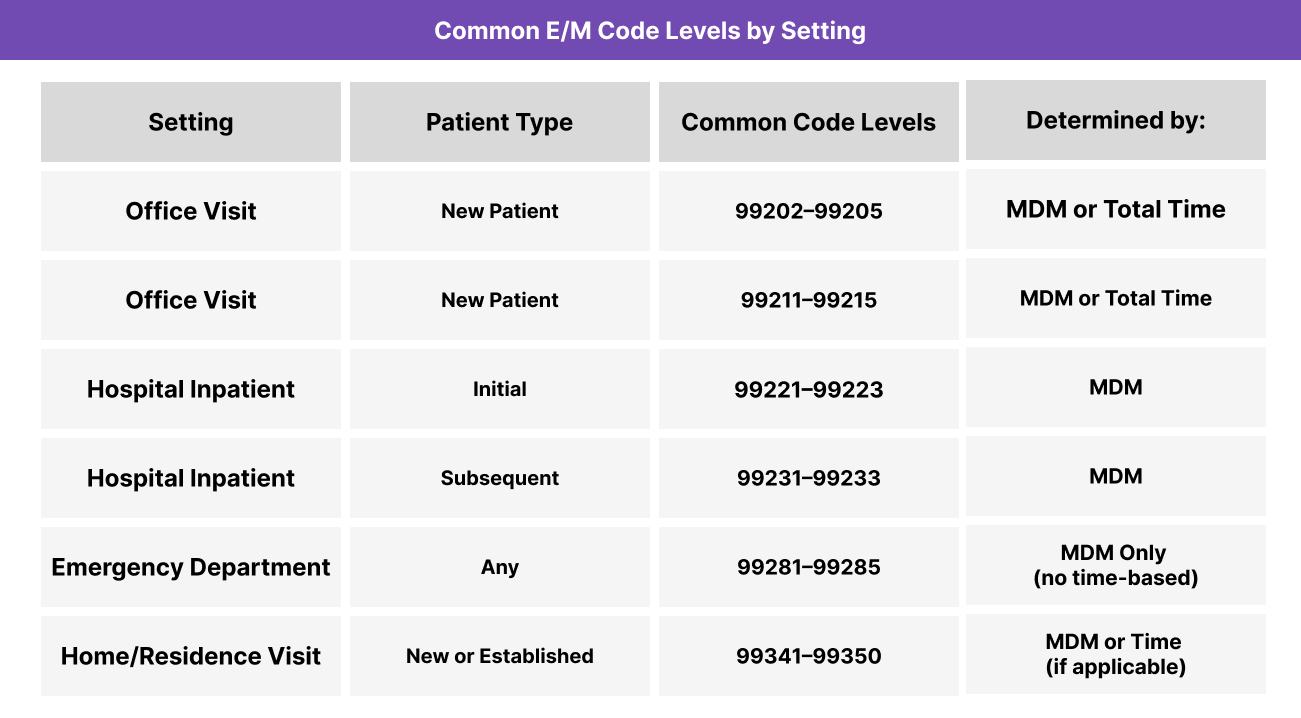Click the MDM or Time (if applicable) cell
The image size is (1301, 718).
tap(1115, 654)
